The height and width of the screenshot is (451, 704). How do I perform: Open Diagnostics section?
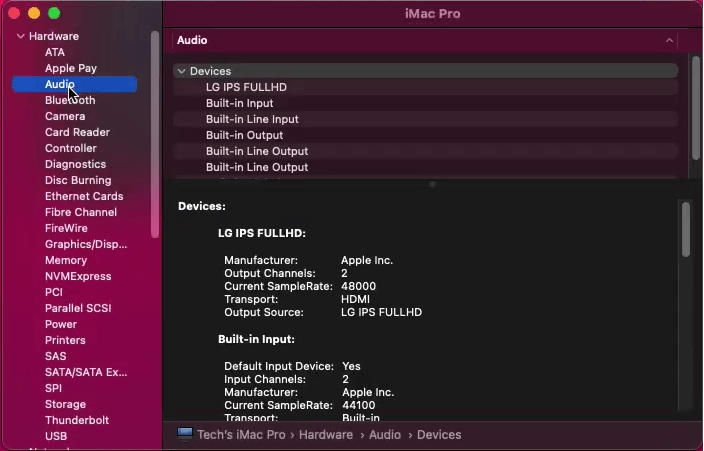pyautogui.click(x=75, y=164)
